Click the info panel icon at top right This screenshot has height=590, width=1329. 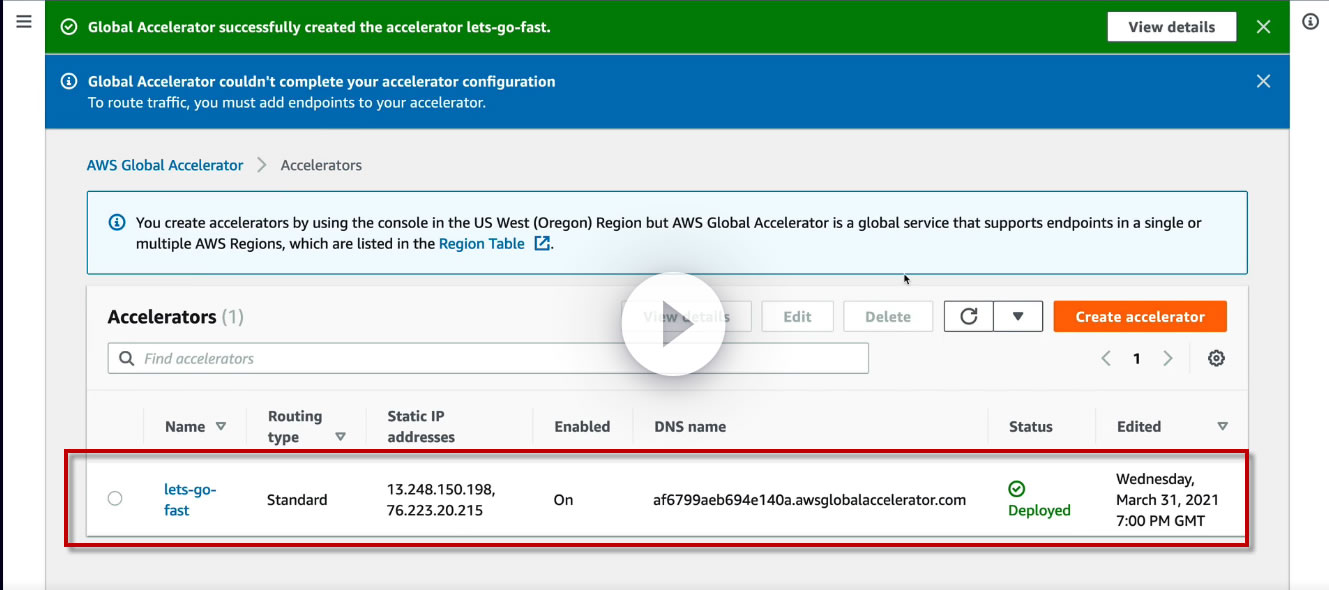[x=1310, y=21]
